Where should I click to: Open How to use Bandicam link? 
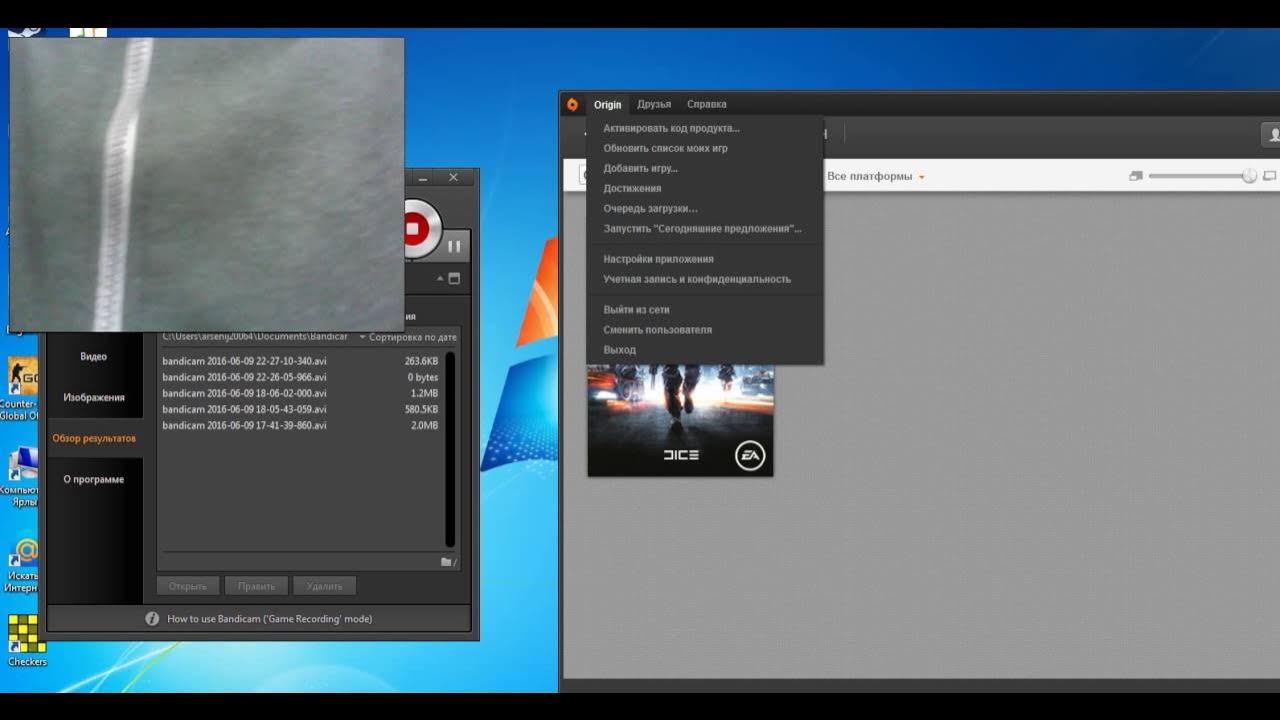[269, 619]
